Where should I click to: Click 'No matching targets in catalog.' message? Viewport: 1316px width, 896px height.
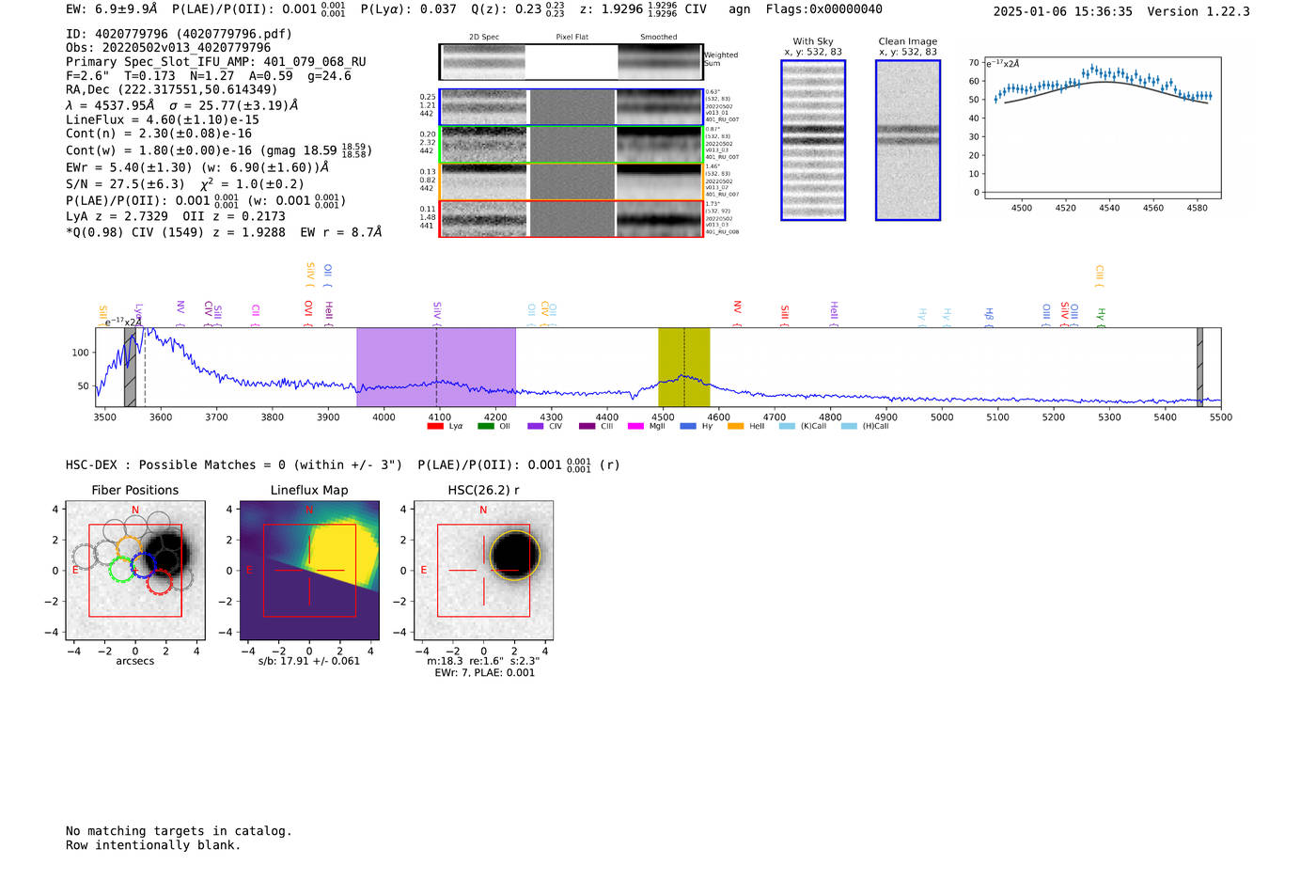tap(179, 831)
